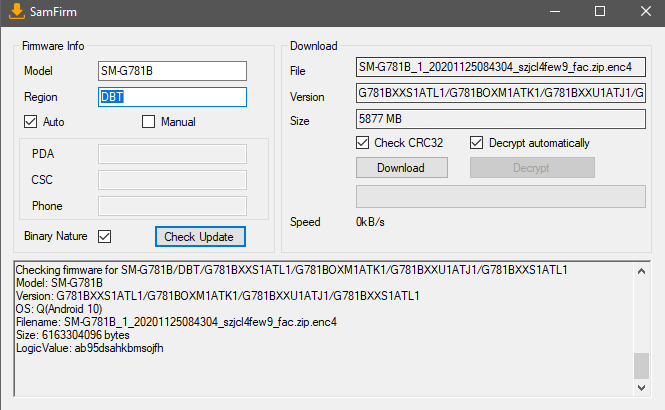
Task: Minimize the SamFirm window
Action: click(553, 11)
